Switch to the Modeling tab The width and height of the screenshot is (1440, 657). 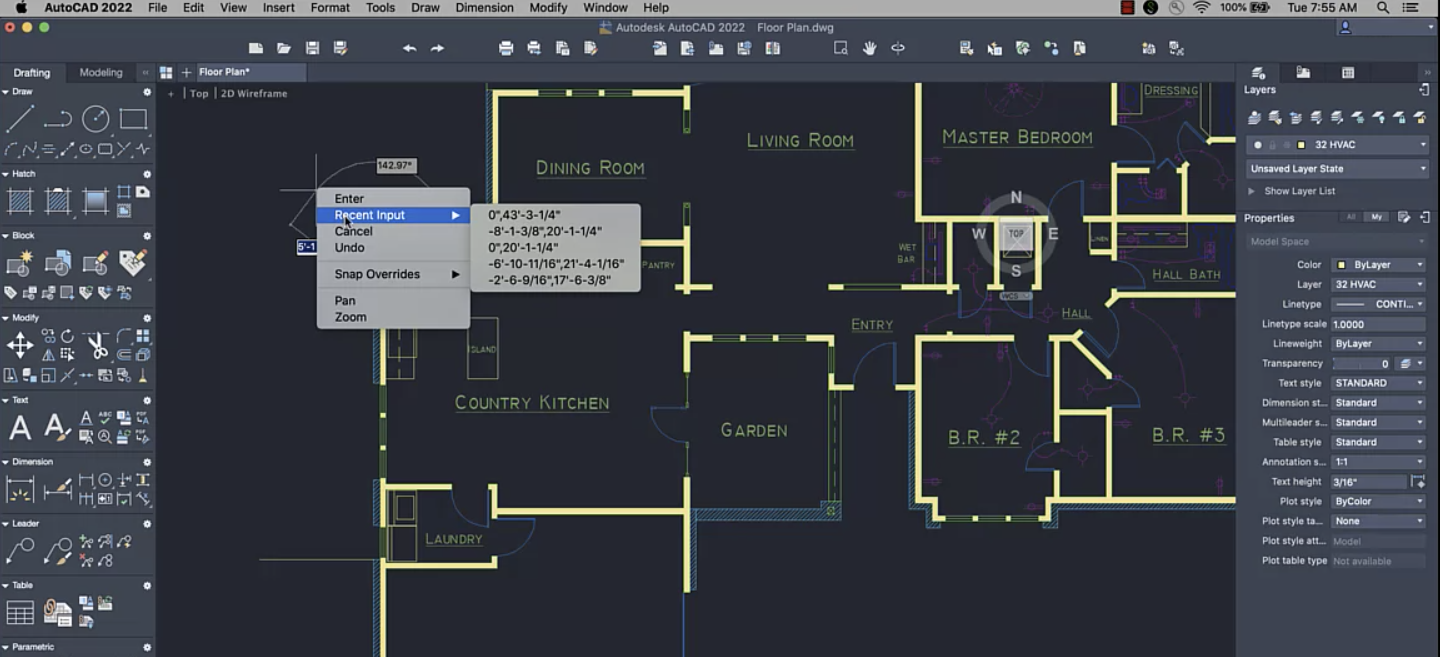coord(101,72)
